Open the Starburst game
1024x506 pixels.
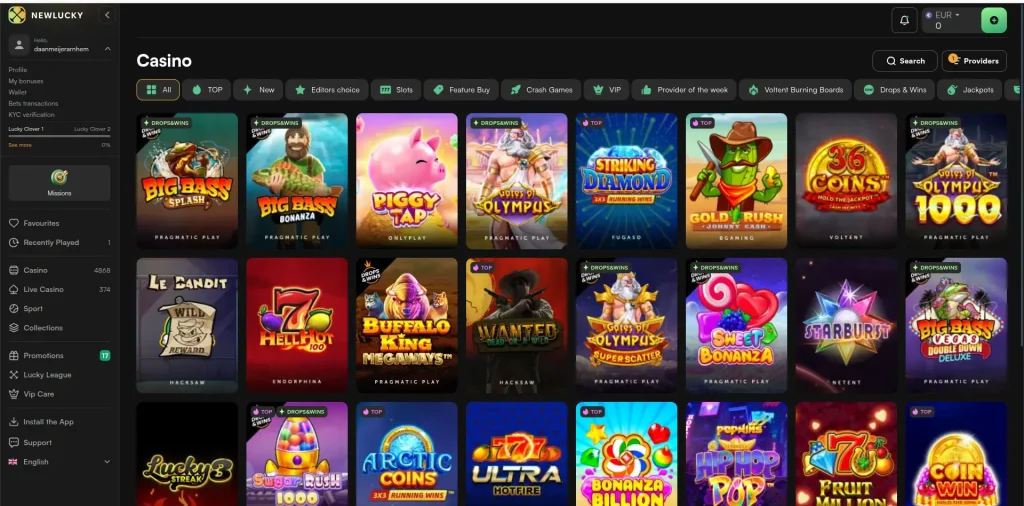(846, 325)
